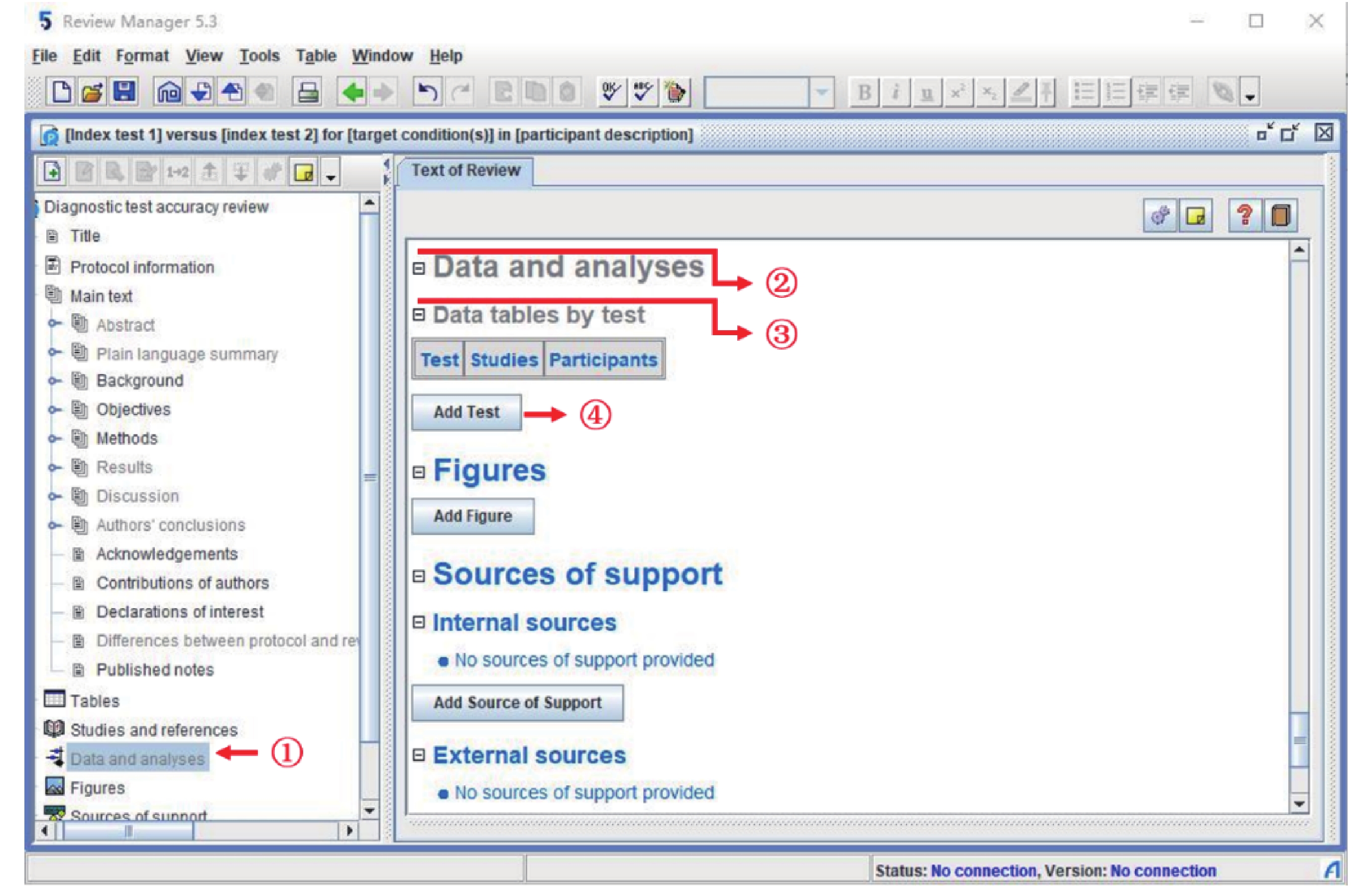Expand the Methods node in the outline tree

coord(55,438)
